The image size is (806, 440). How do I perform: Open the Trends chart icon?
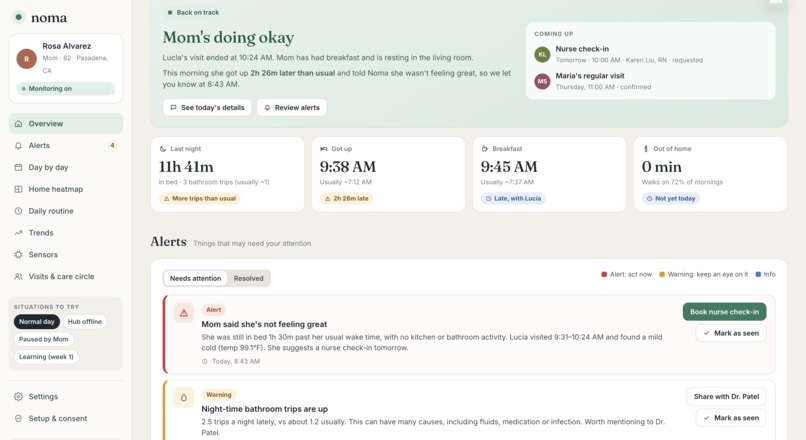(x=19, y=233)
